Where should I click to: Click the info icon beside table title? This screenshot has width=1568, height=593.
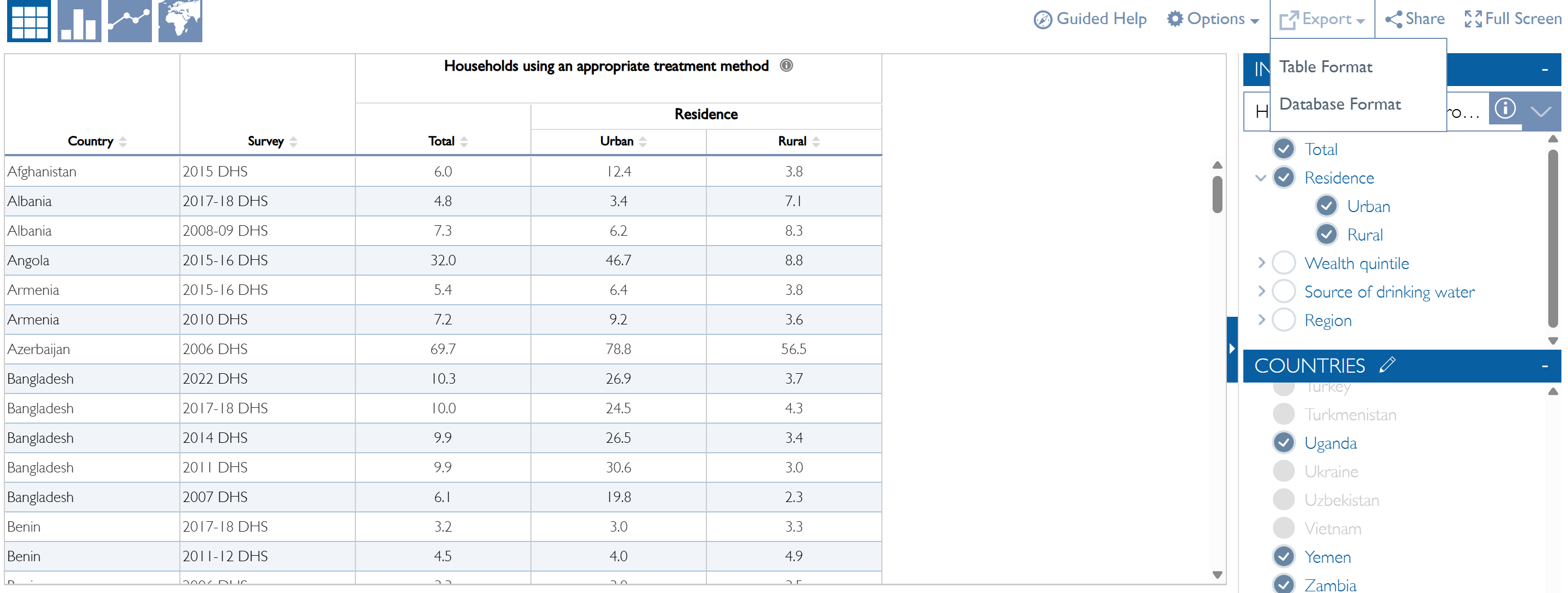(786, 66)
